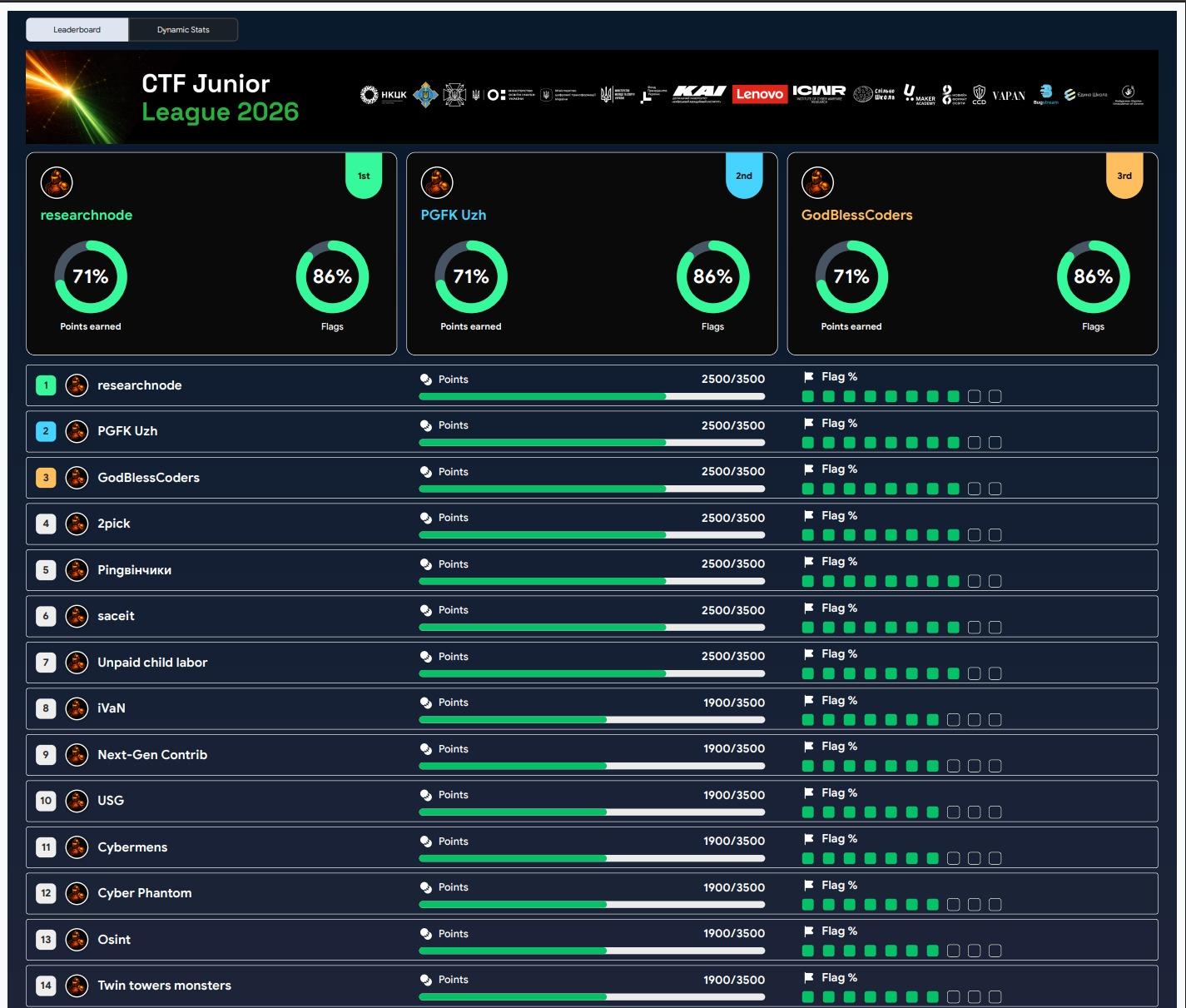This screenshot has height=1008, width=1186.
Task: Click the НКЦК logo in the banner
Action: pyautogui.click(x=384, y=95)
